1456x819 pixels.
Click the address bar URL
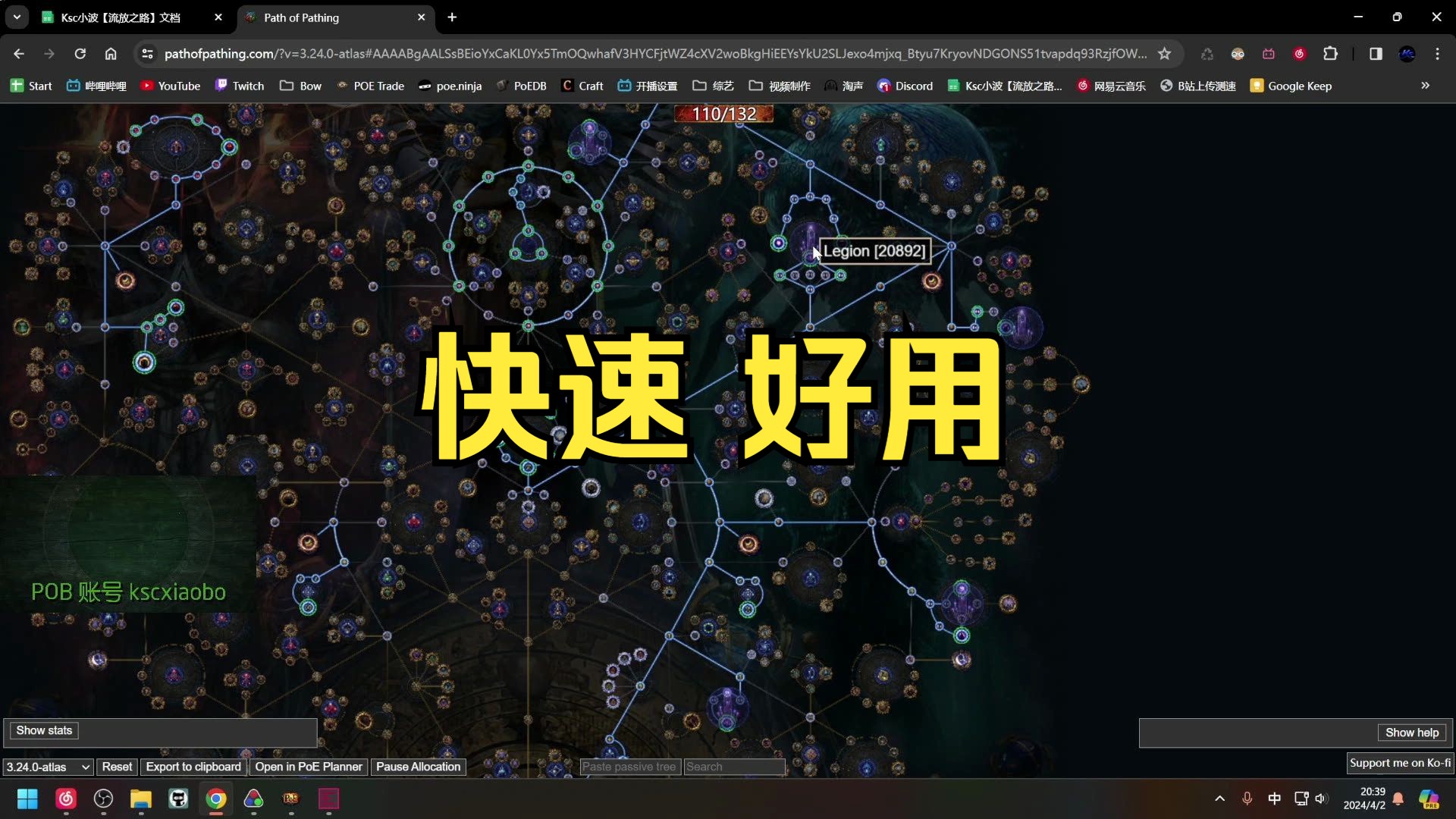[x=654, y=54]
